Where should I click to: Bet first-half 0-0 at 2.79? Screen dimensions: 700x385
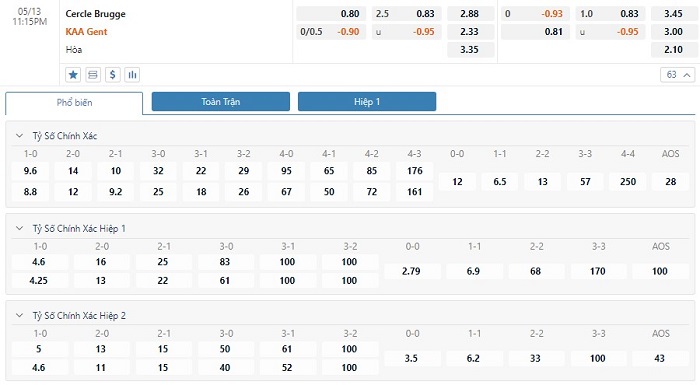(x=411, y=271)
